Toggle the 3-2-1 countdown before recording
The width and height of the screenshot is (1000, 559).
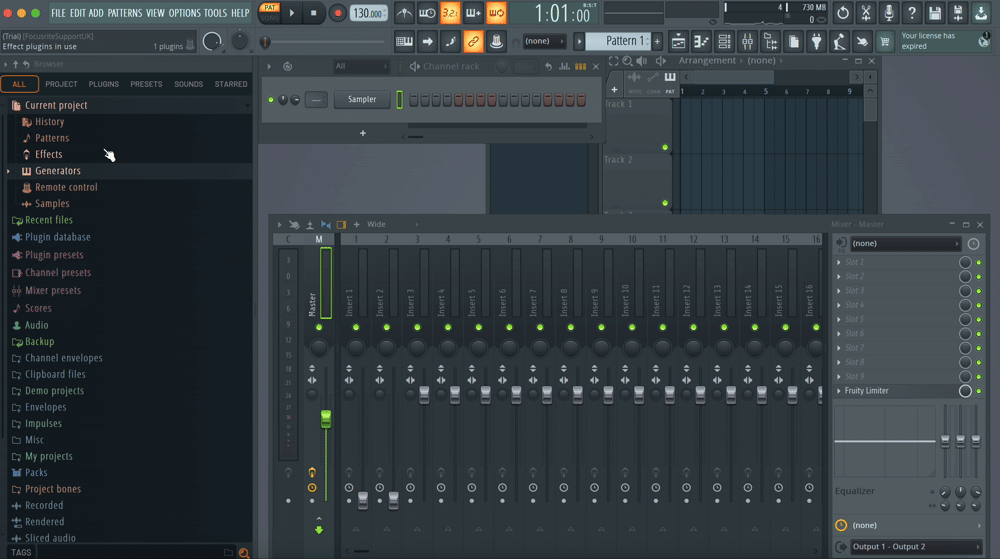pyautogui.click(x=450, y=13)
